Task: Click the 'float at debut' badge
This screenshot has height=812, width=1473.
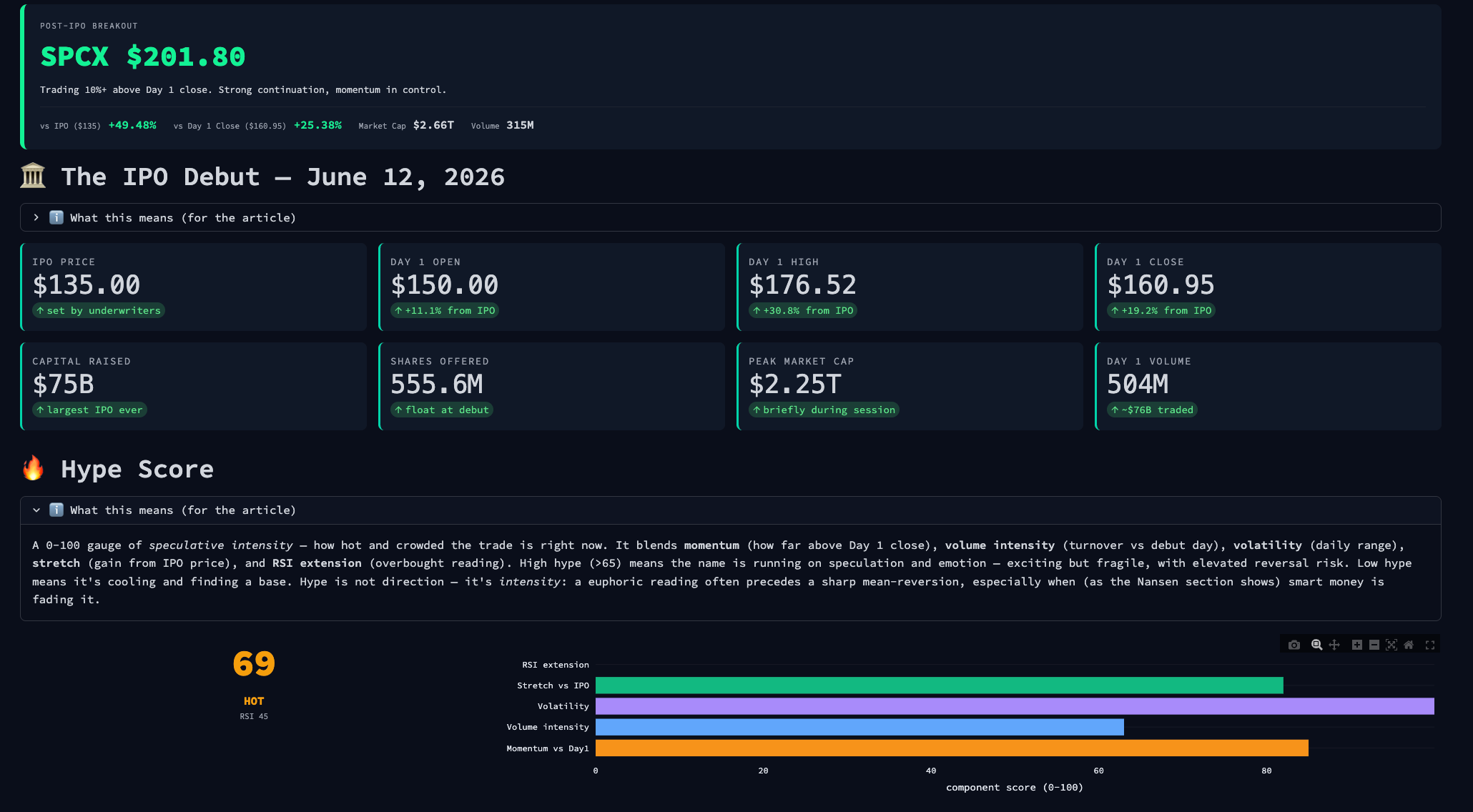Action: tap(442, 410)
